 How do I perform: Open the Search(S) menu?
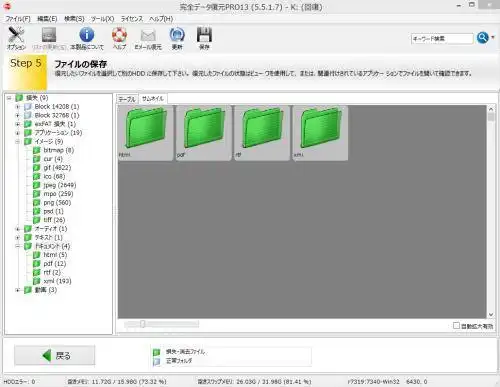coord(74,19)
